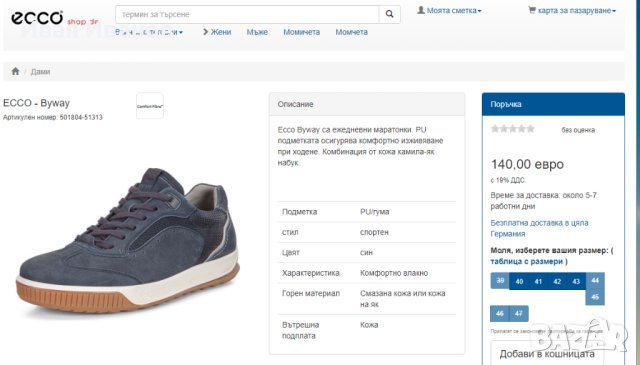Select shoe size 39
The image size is (640, 365).
tap(500, 281)
